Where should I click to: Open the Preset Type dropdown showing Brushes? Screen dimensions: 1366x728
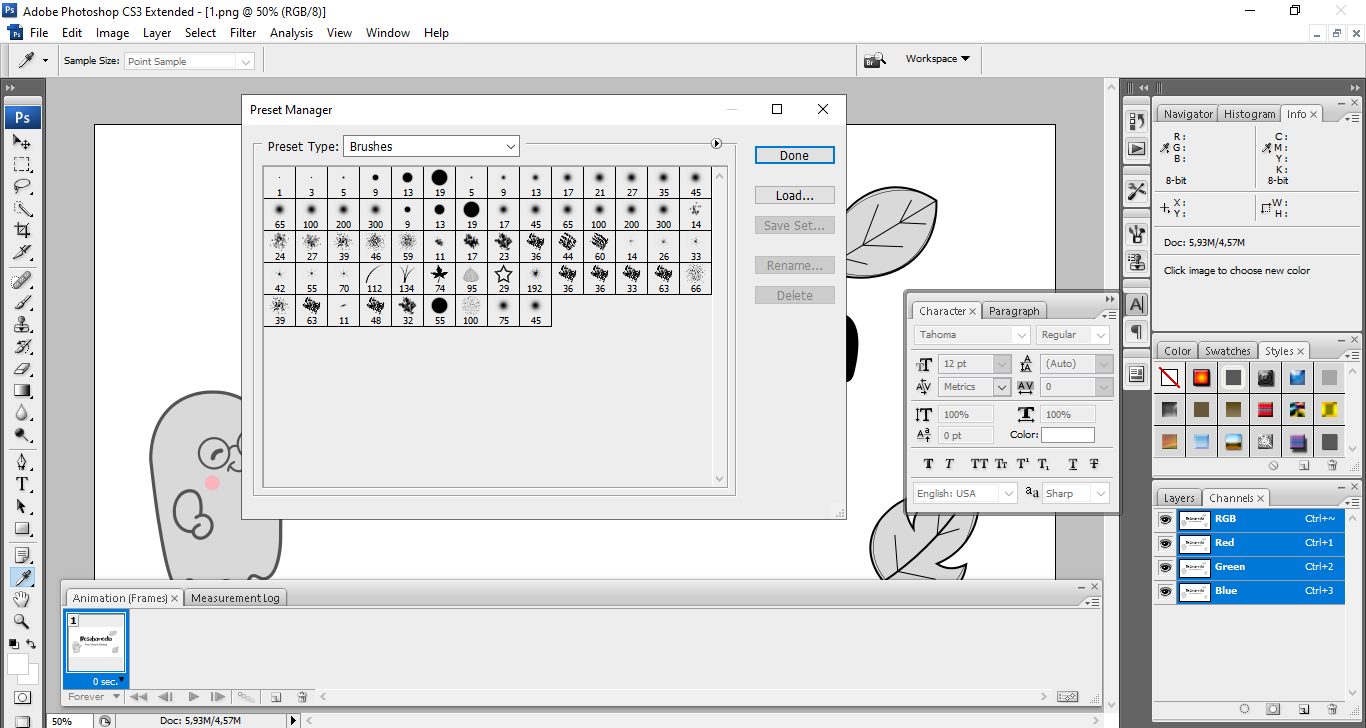pos(431,146)
